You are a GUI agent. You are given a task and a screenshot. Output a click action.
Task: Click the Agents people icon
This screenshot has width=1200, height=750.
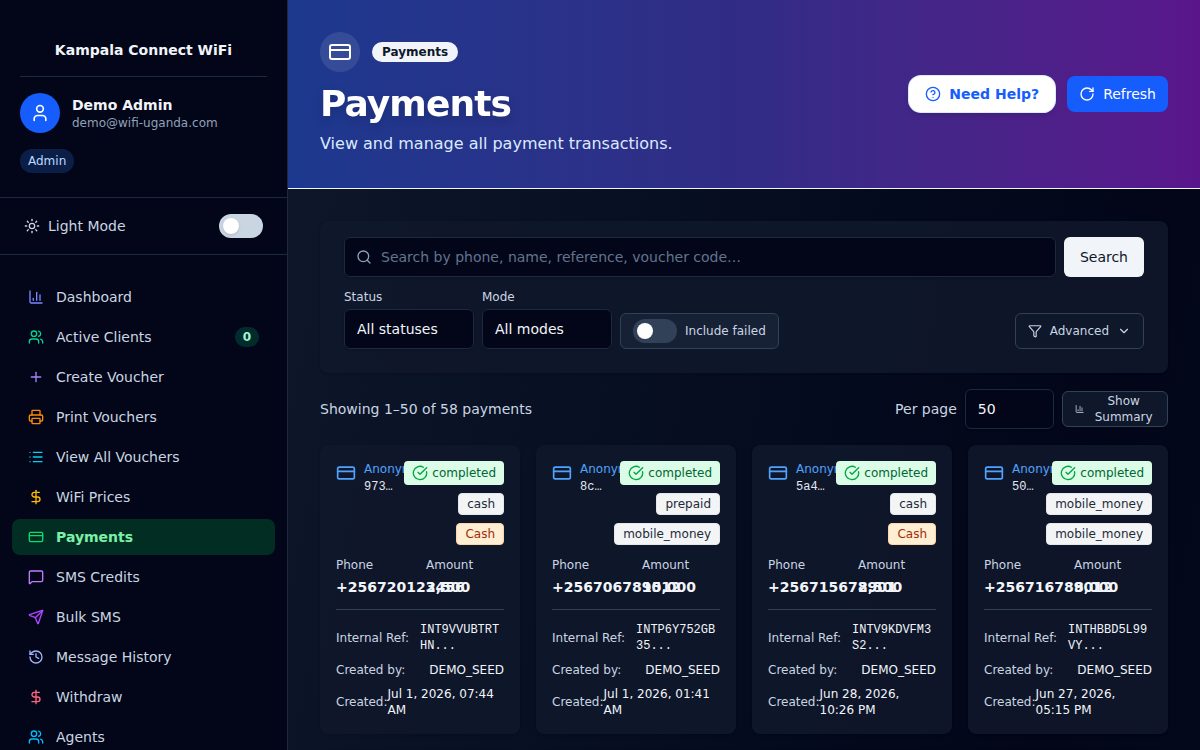[x=36, y=737]
